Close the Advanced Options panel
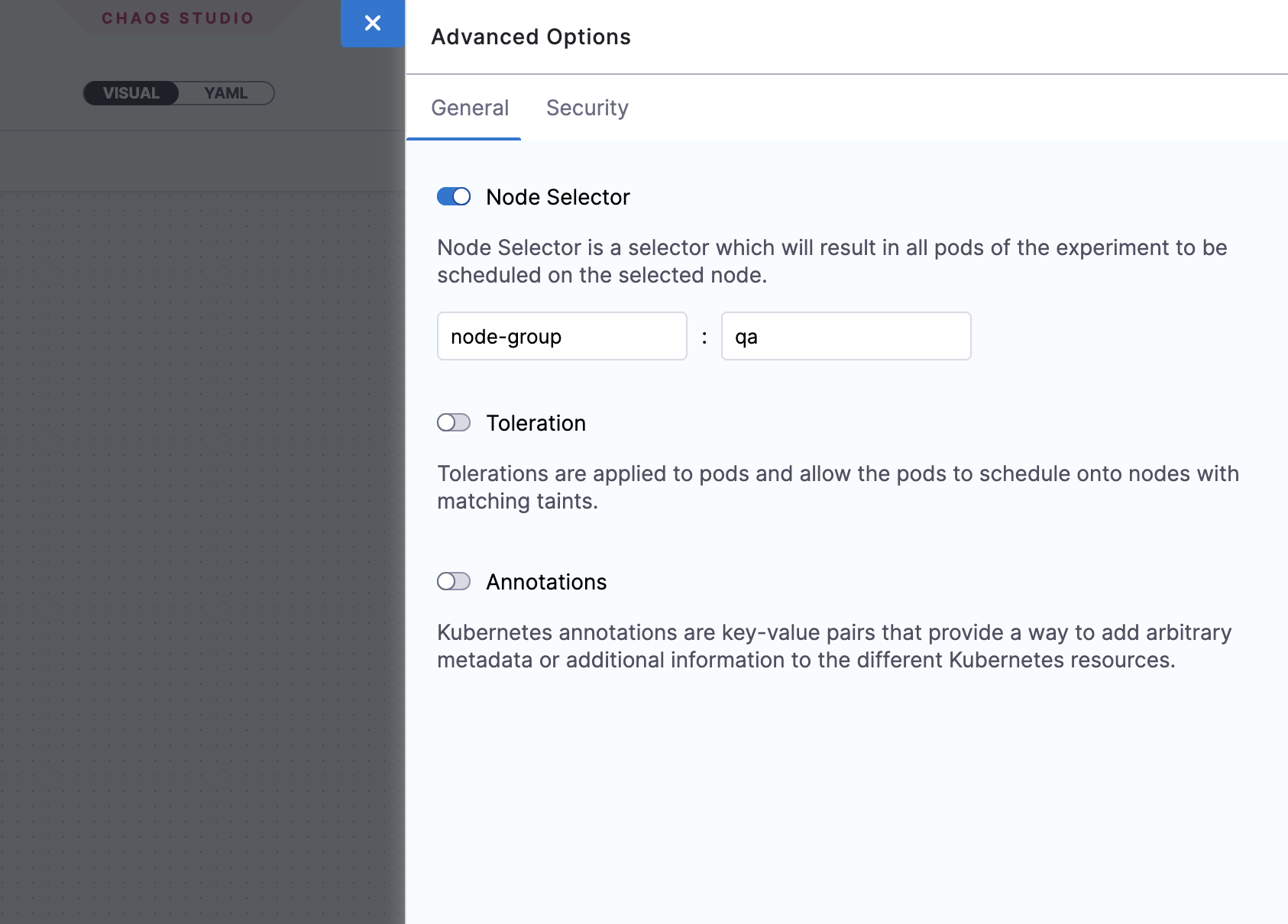The image size is (1288, 924). [x=372, y=24]
